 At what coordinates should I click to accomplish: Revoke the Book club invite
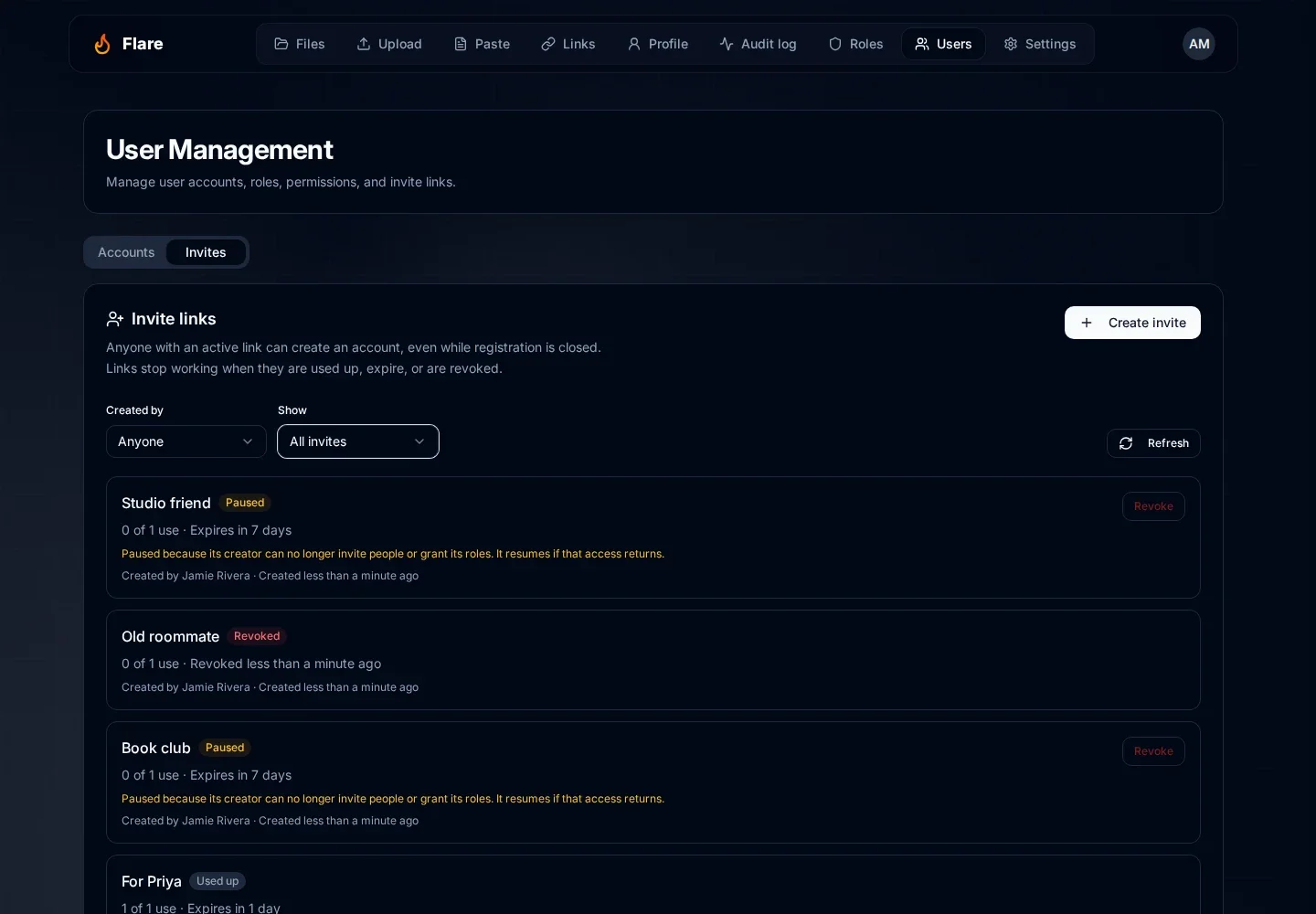click(x=1153, y=751)
